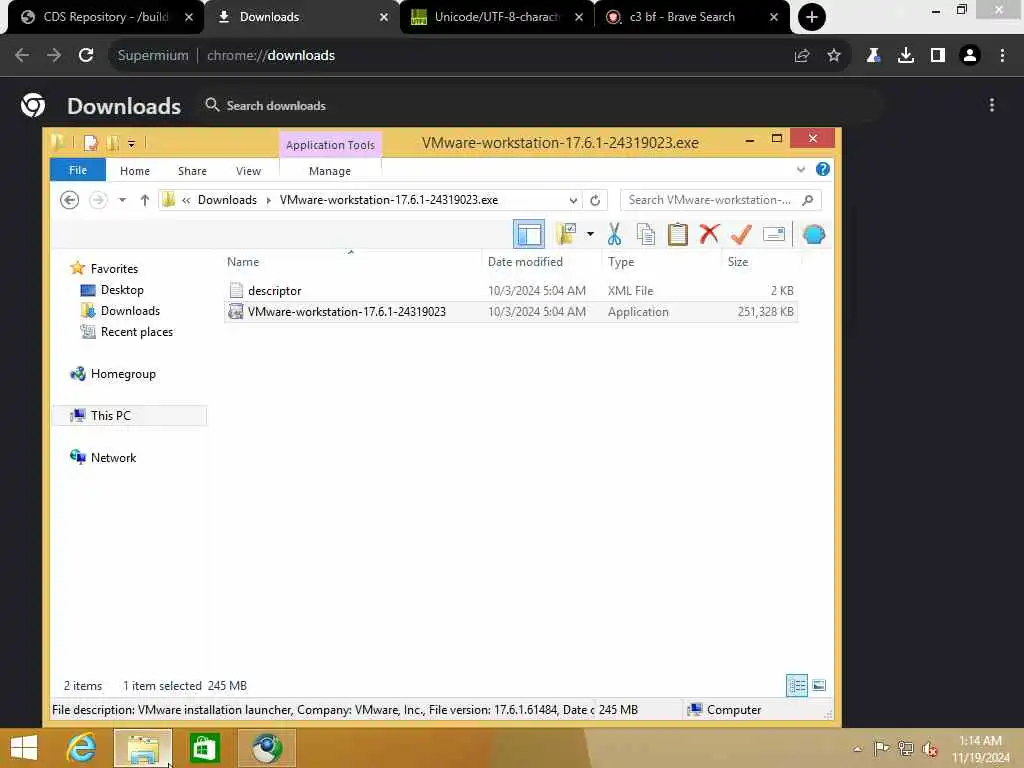Select This PC in navigation pane
This screenshot has height=768, width=1024.
[129, 415]
